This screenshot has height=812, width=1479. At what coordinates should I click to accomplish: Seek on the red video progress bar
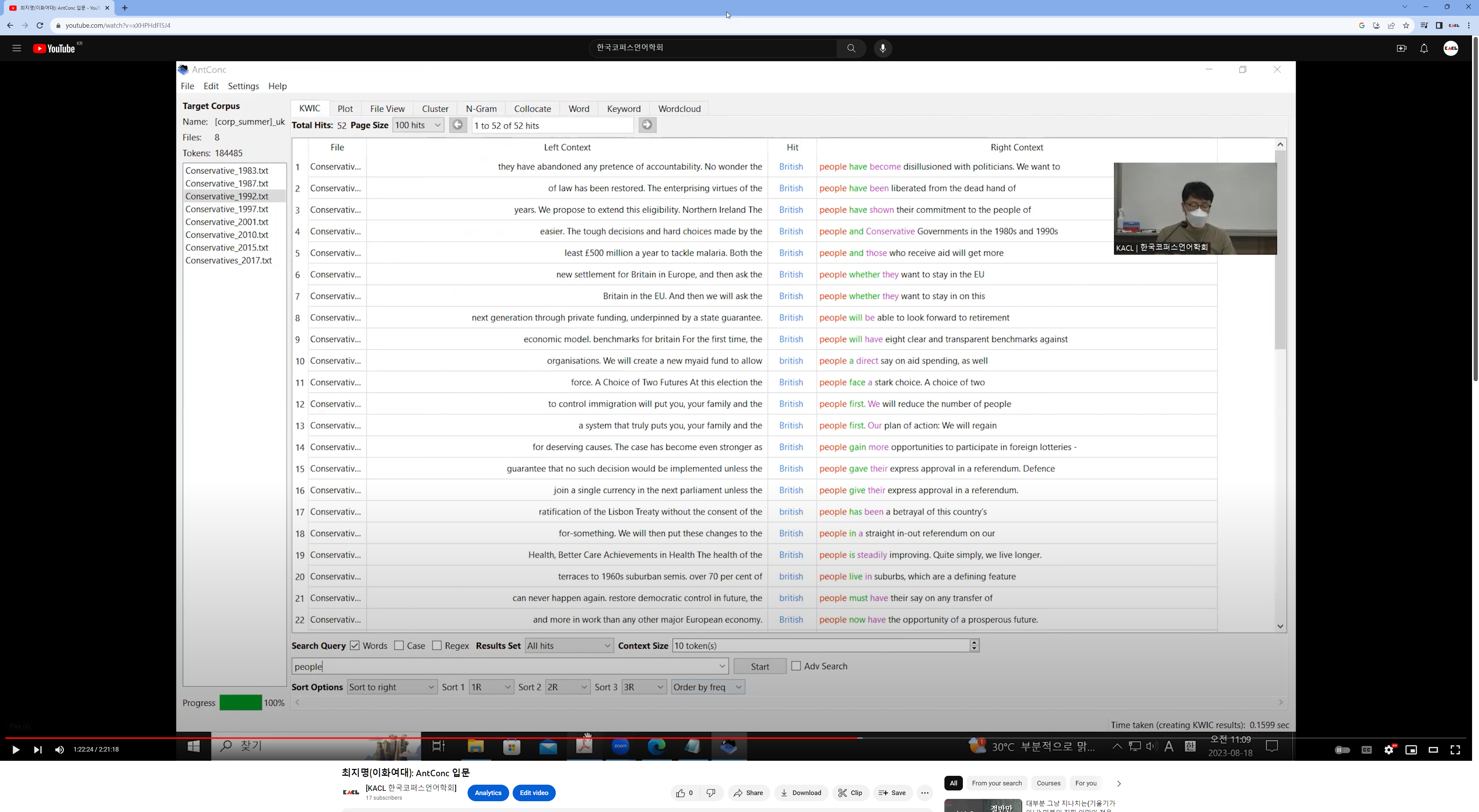[x=736, y=737]
